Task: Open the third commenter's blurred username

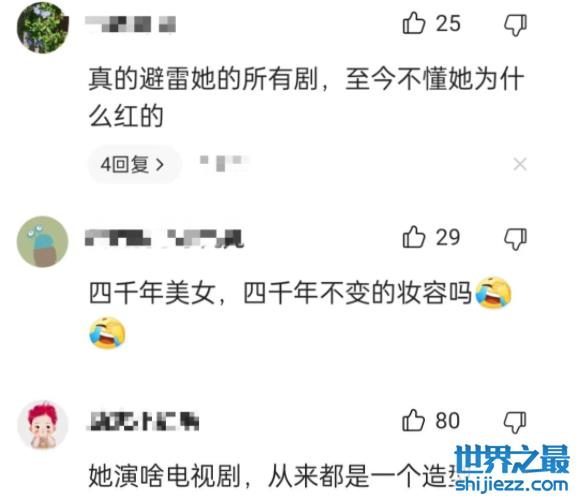Action: click(x=144, y=421)
